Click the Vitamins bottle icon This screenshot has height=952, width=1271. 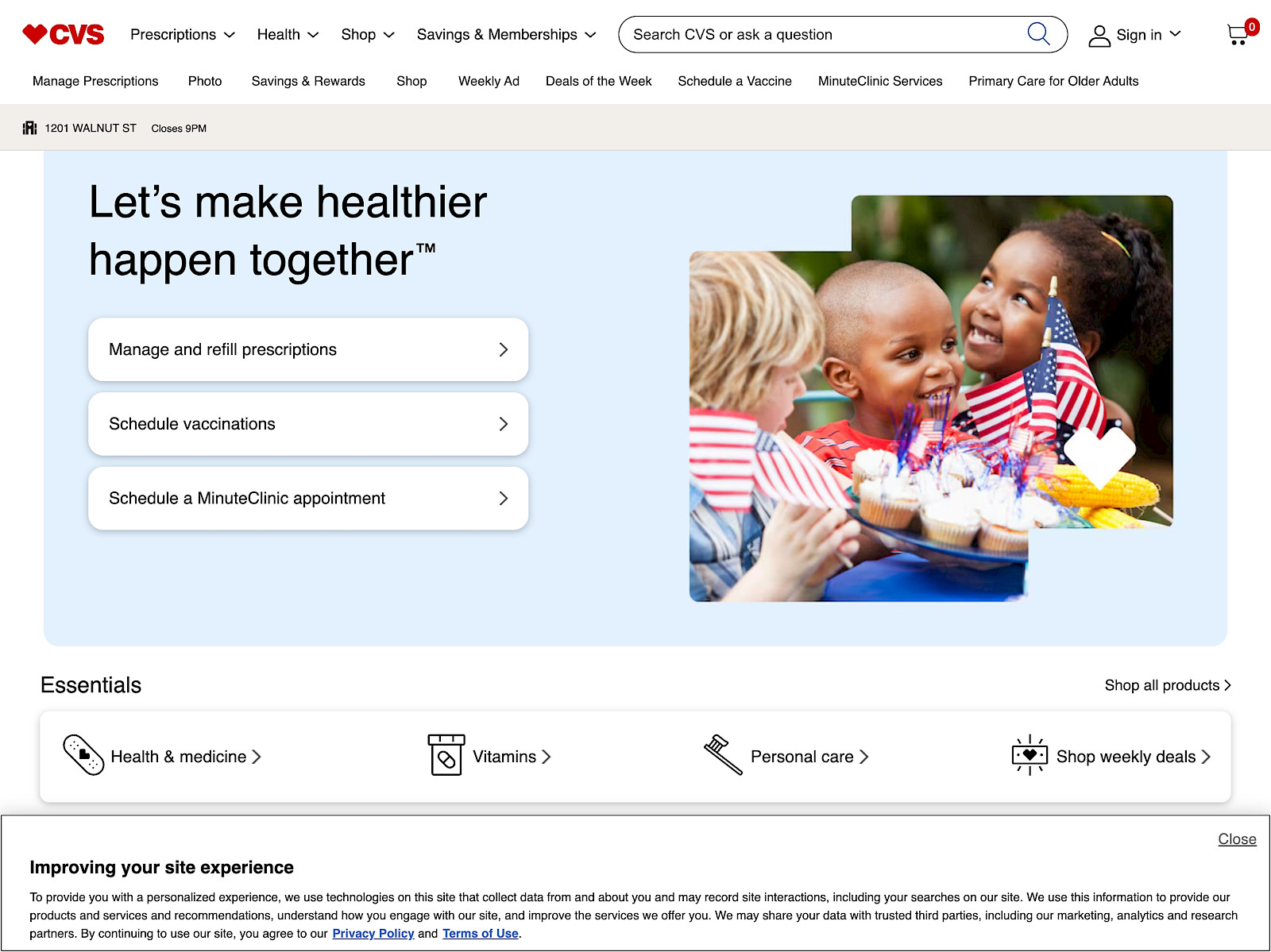[446, 756]
